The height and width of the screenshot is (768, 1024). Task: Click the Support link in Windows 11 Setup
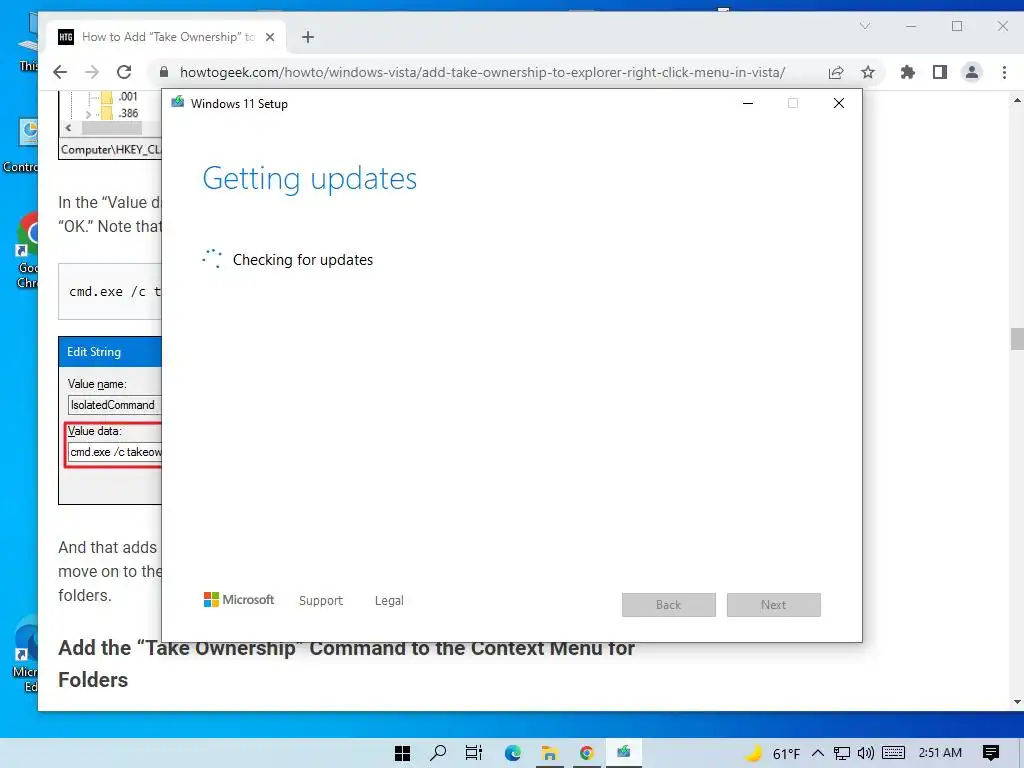point(321,600)
